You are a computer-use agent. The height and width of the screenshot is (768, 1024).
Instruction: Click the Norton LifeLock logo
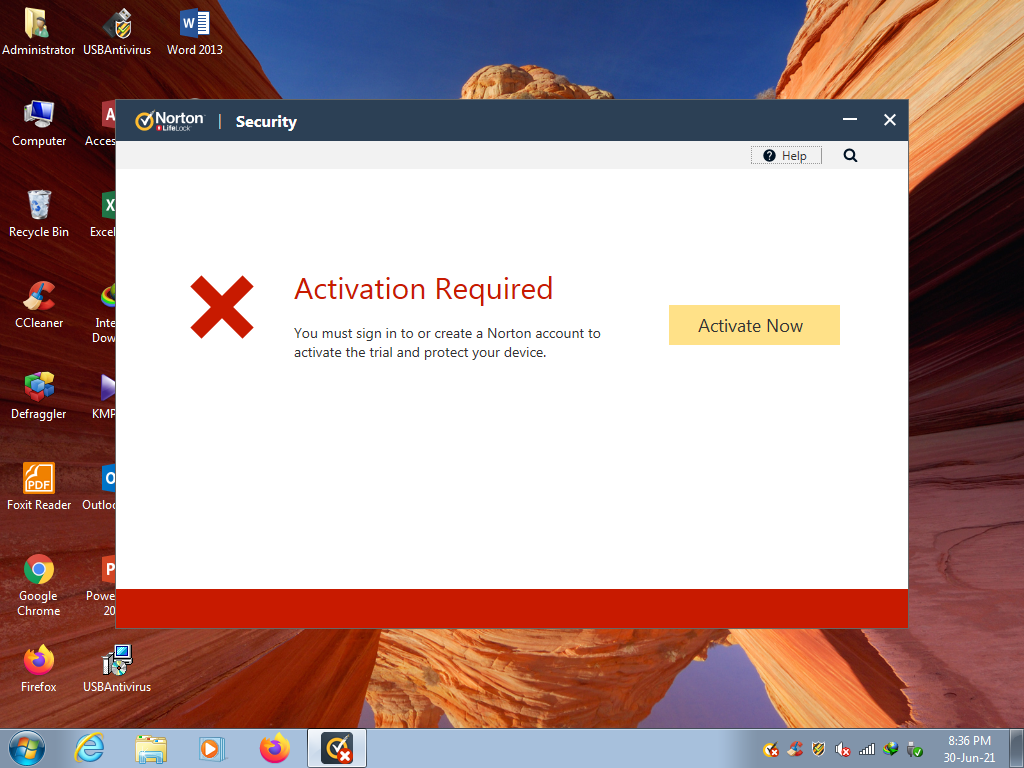[170, 121]
